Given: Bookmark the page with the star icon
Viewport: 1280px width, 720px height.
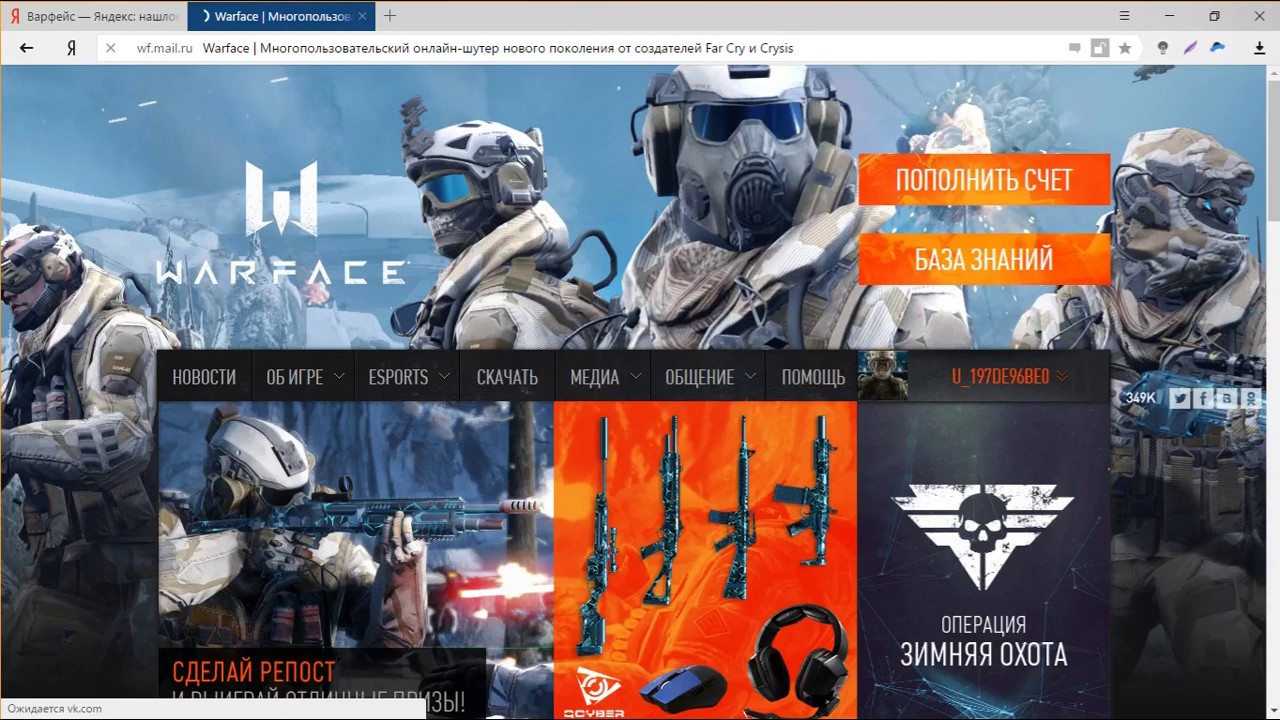Looking at the screenshot, I should click(x=1125, y=48).
